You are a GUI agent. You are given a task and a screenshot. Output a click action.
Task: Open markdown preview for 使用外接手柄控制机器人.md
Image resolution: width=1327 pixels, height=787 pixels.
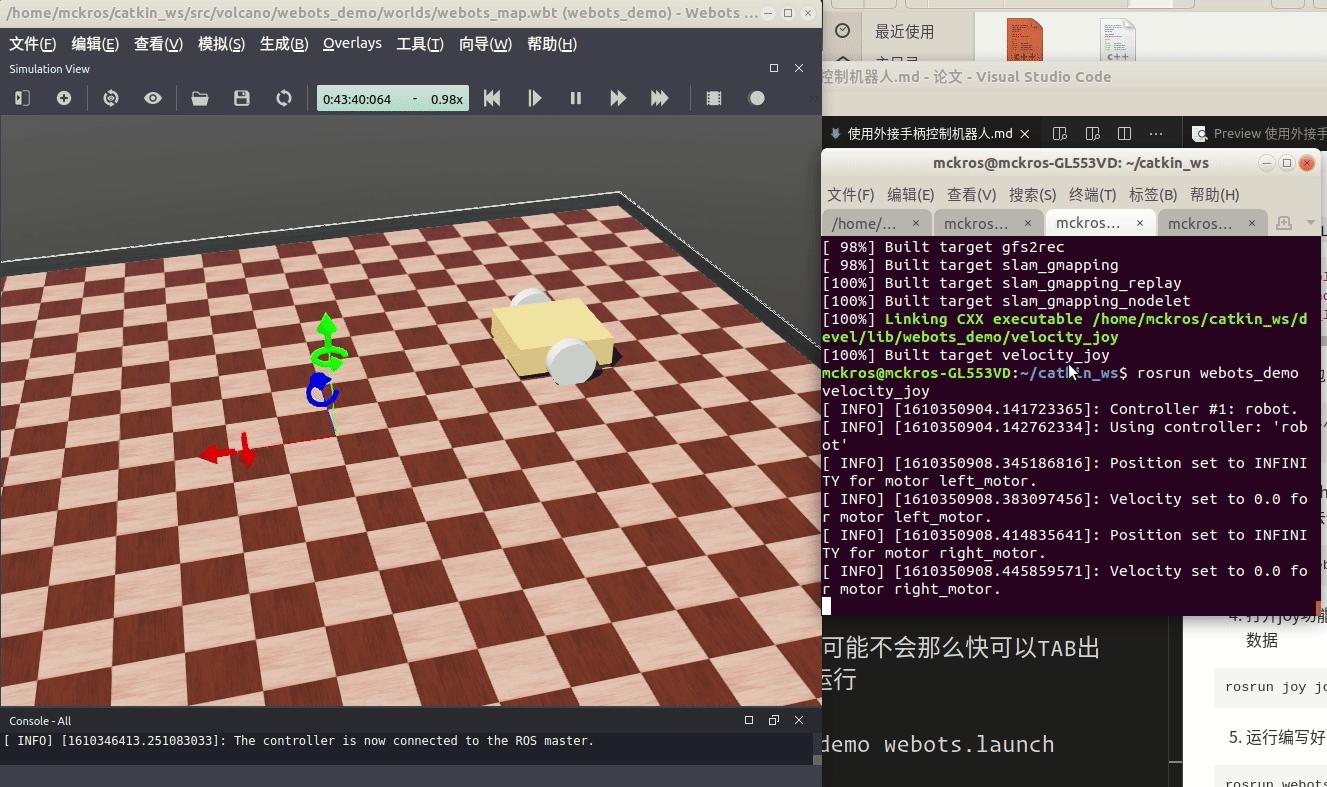1060,132
